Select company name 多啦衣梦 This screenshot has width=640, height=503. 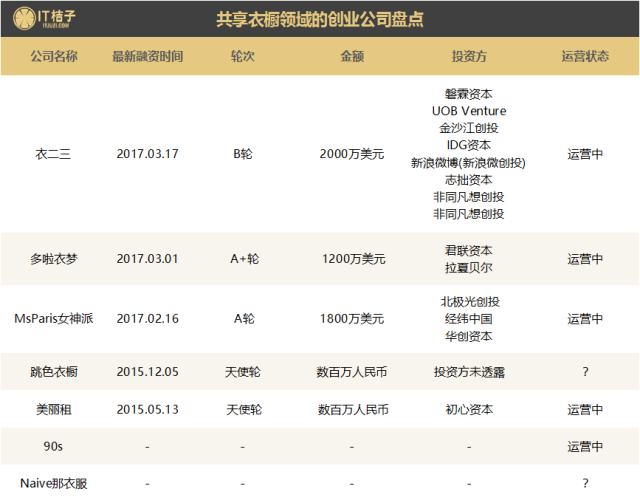(53, 259)
